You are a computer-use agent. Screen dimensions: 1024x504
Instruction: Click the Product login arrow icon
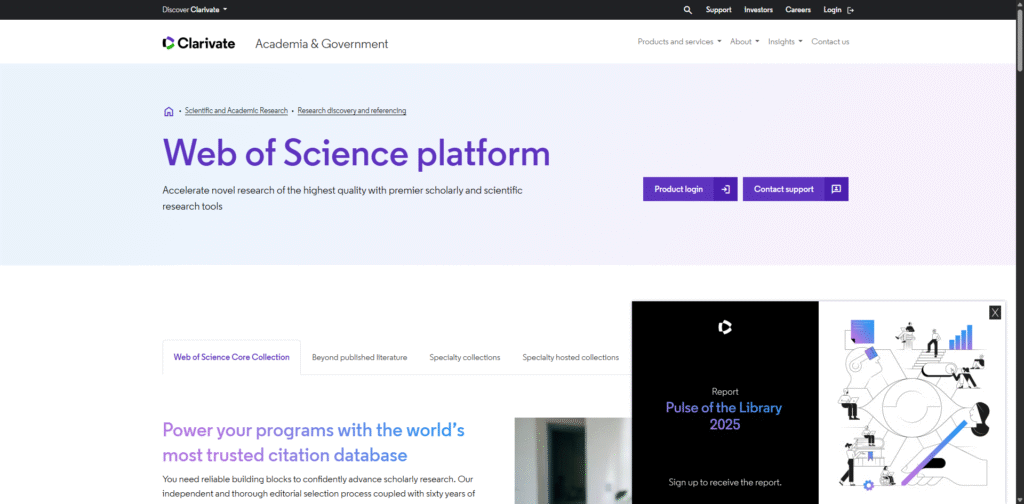click(726, 189)
